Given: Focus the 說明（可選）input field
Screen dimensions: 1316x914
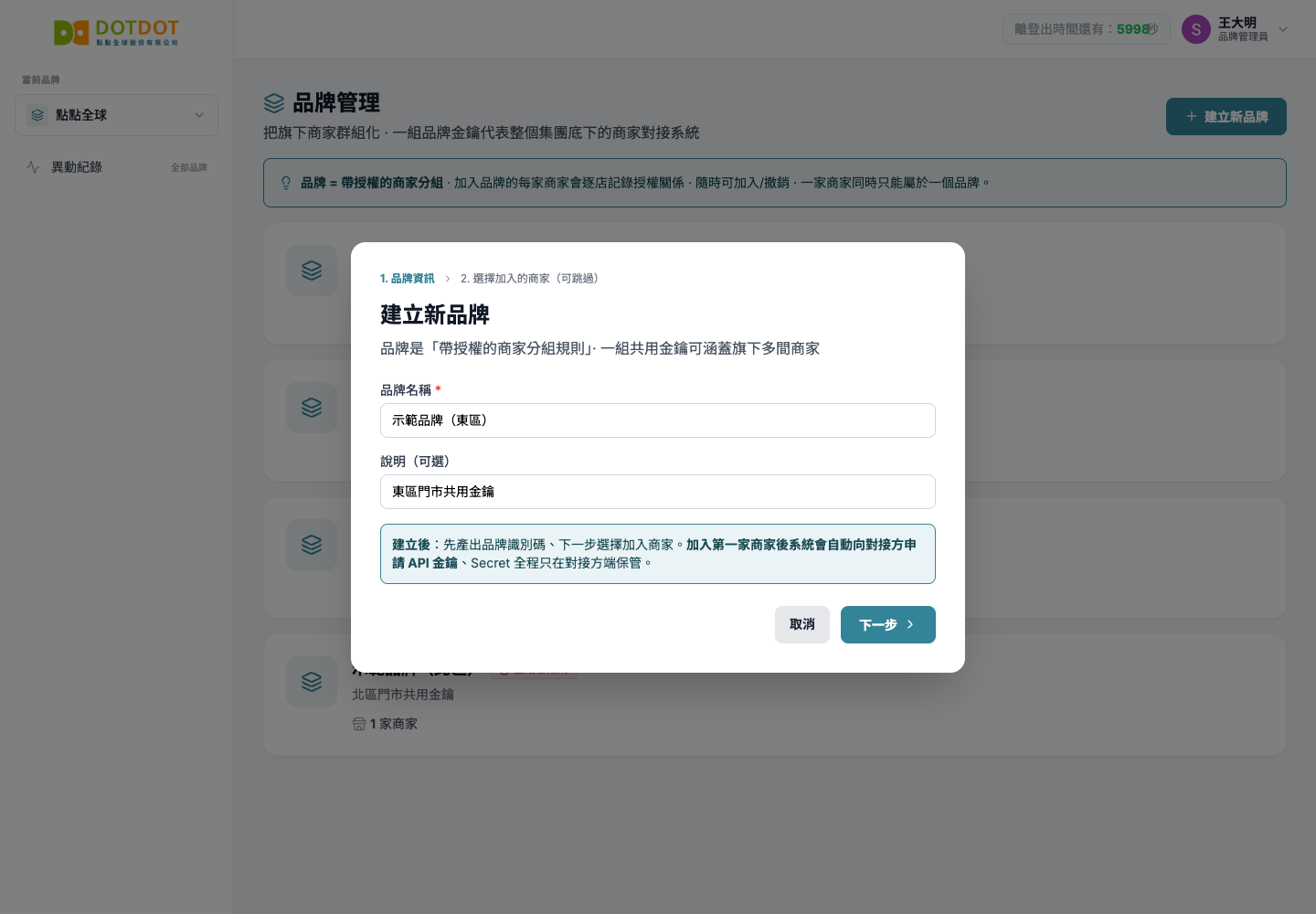Looking at the screenshot, I should click(658, 492).
